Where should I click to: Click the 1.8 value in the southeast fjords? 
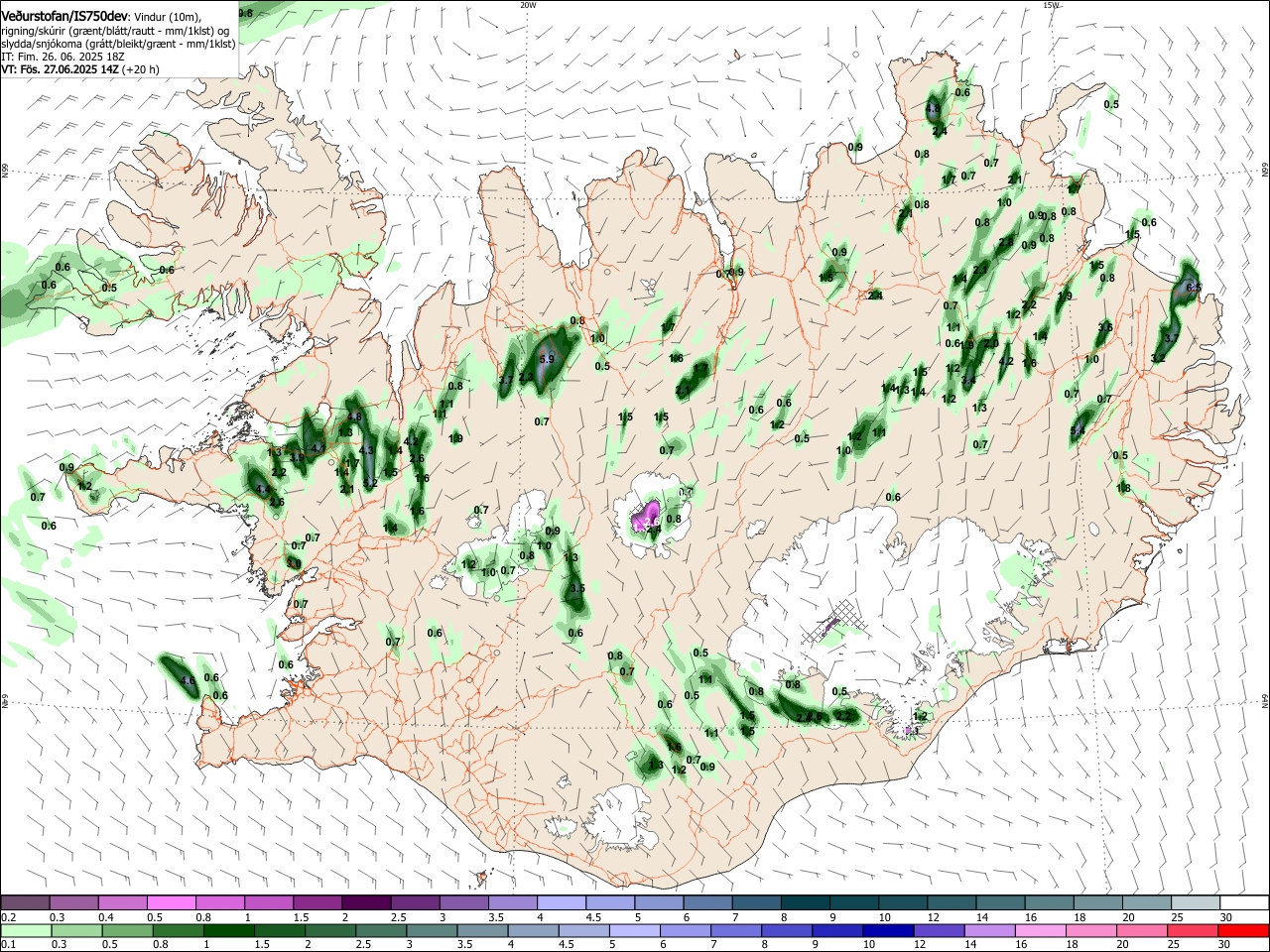click(x=1123, y=488)
